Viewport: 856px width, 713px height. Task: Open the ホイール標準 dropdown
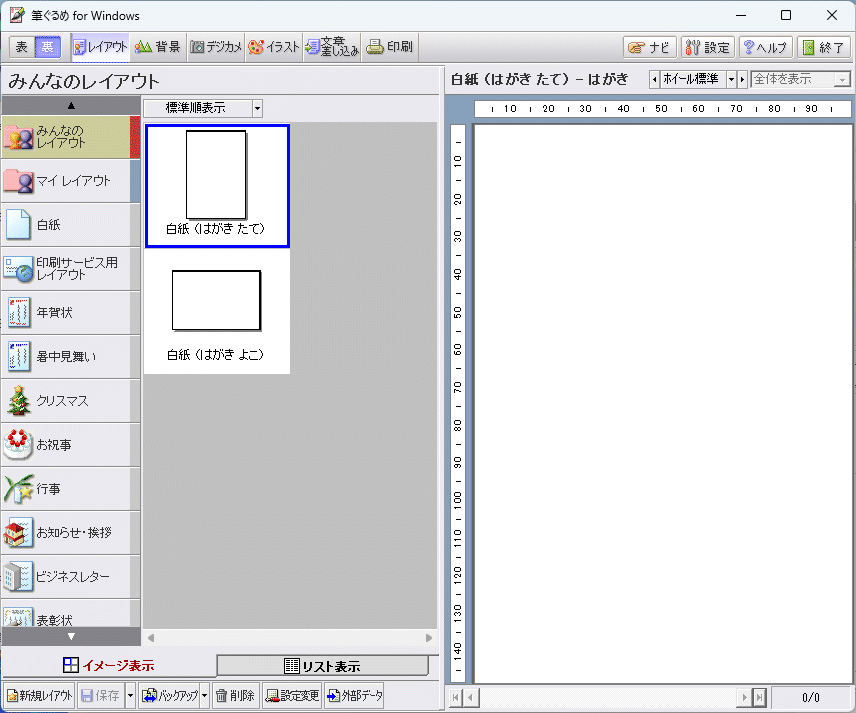tap(731, 80)
